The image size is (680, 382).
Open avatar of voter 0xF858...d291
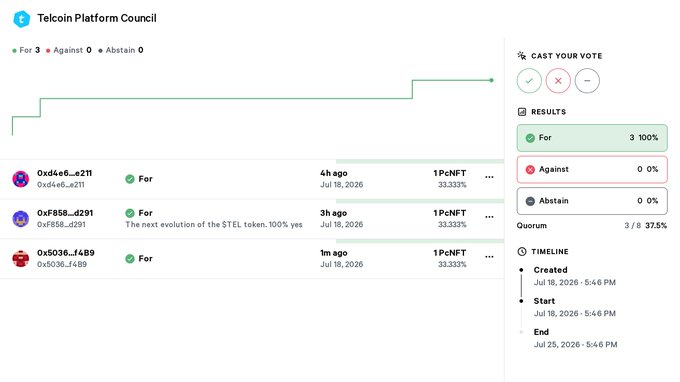(20, 219)
